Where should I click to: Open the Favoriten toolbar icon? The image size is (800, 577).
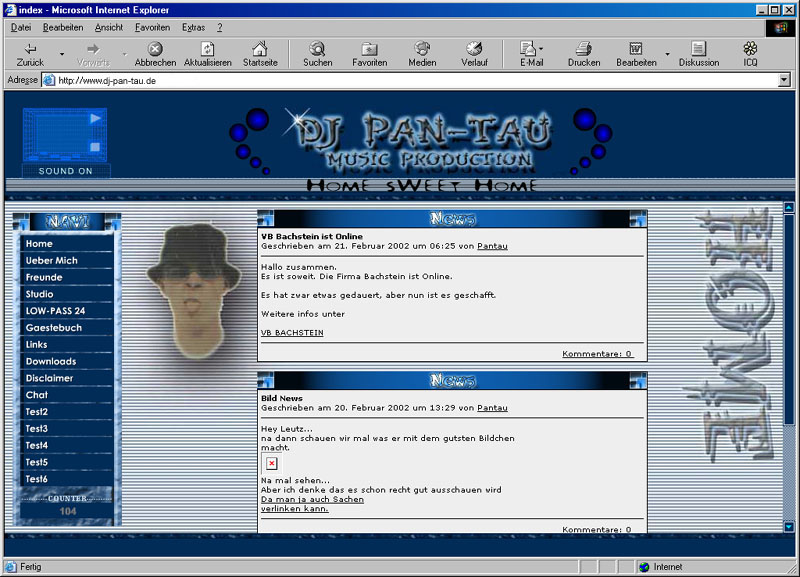(x=369, y=49)
